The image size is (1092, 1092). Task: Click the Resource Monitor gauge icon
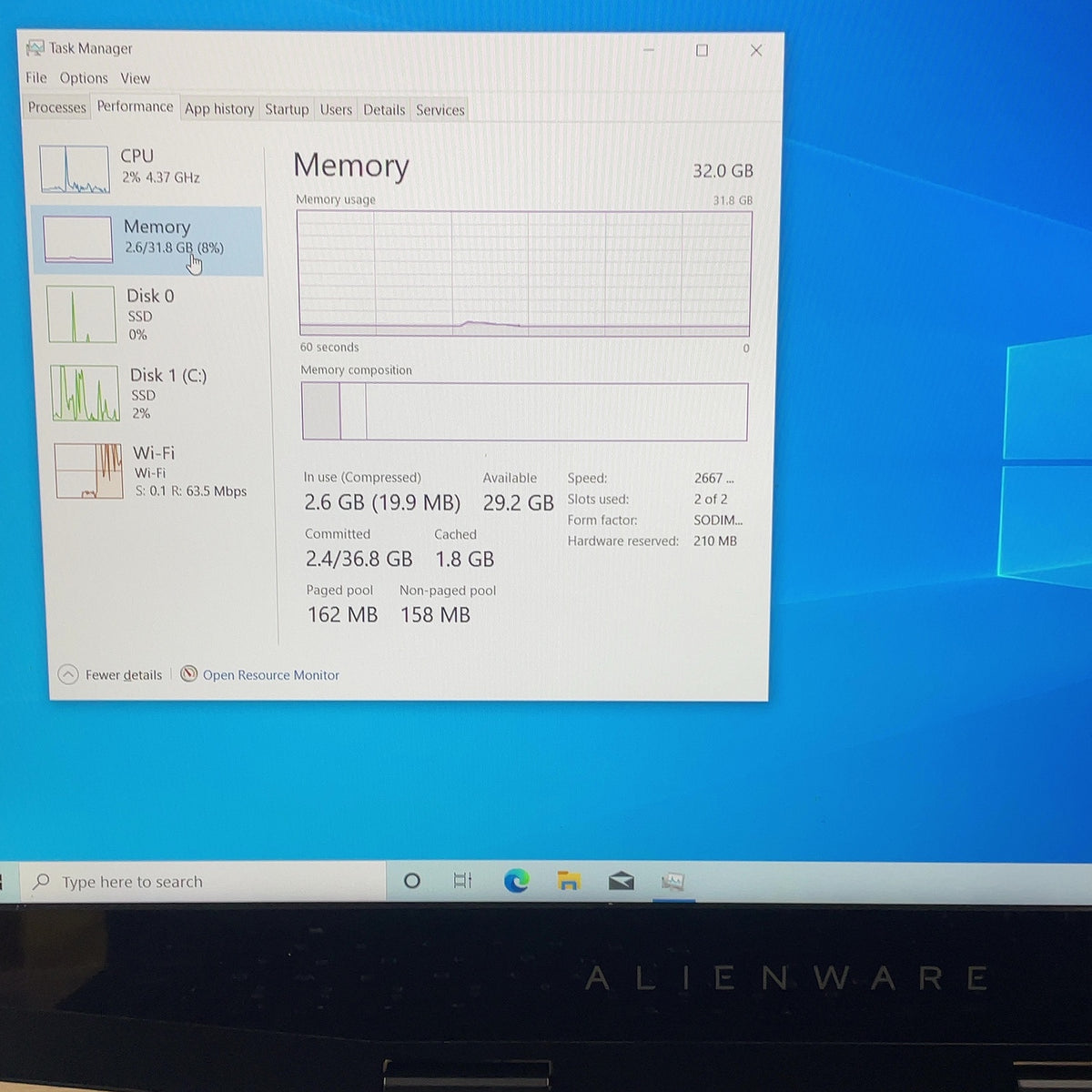tap(189, 674)
